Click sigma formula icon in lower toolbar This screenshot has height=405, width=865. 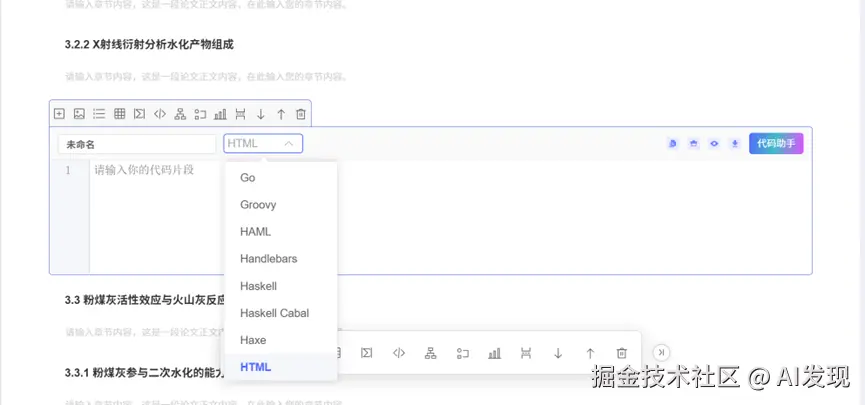click(x=366, y=353)
